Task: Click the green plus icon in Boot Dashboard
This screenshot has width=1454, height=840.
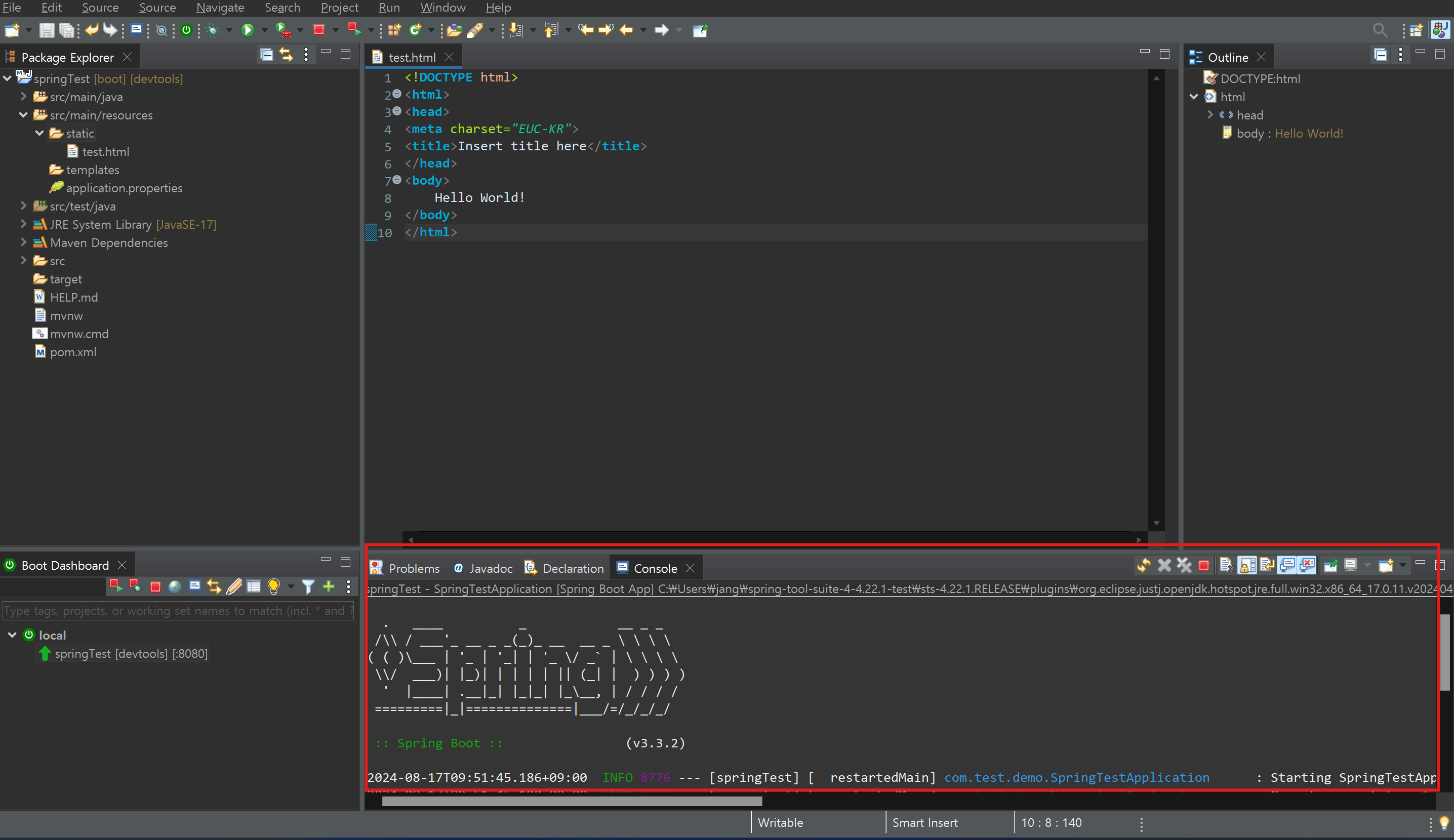Action: click(328, 587)
